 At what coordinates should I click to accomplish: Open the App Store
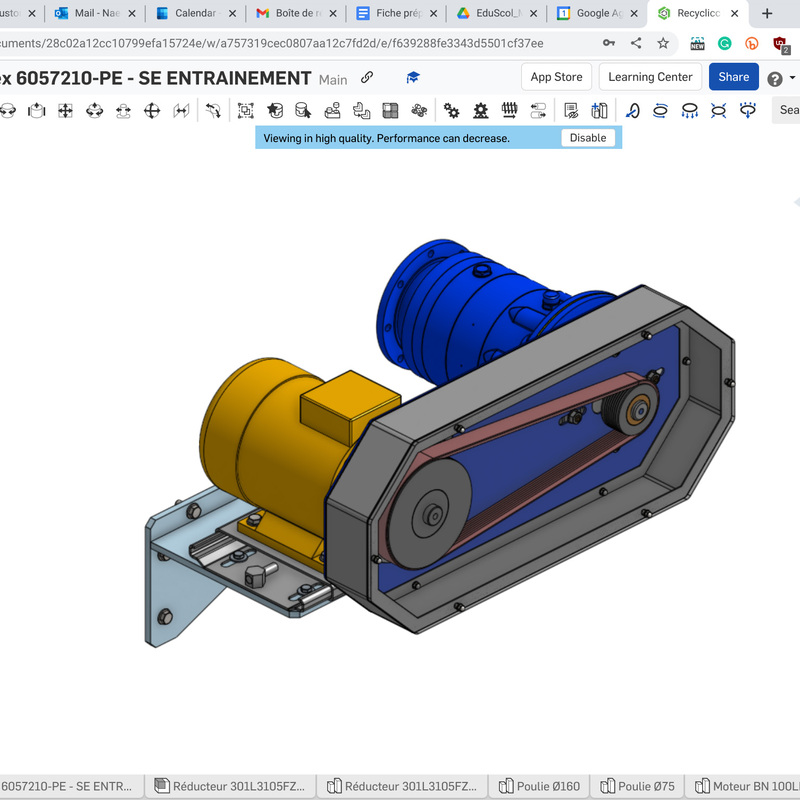556,77
